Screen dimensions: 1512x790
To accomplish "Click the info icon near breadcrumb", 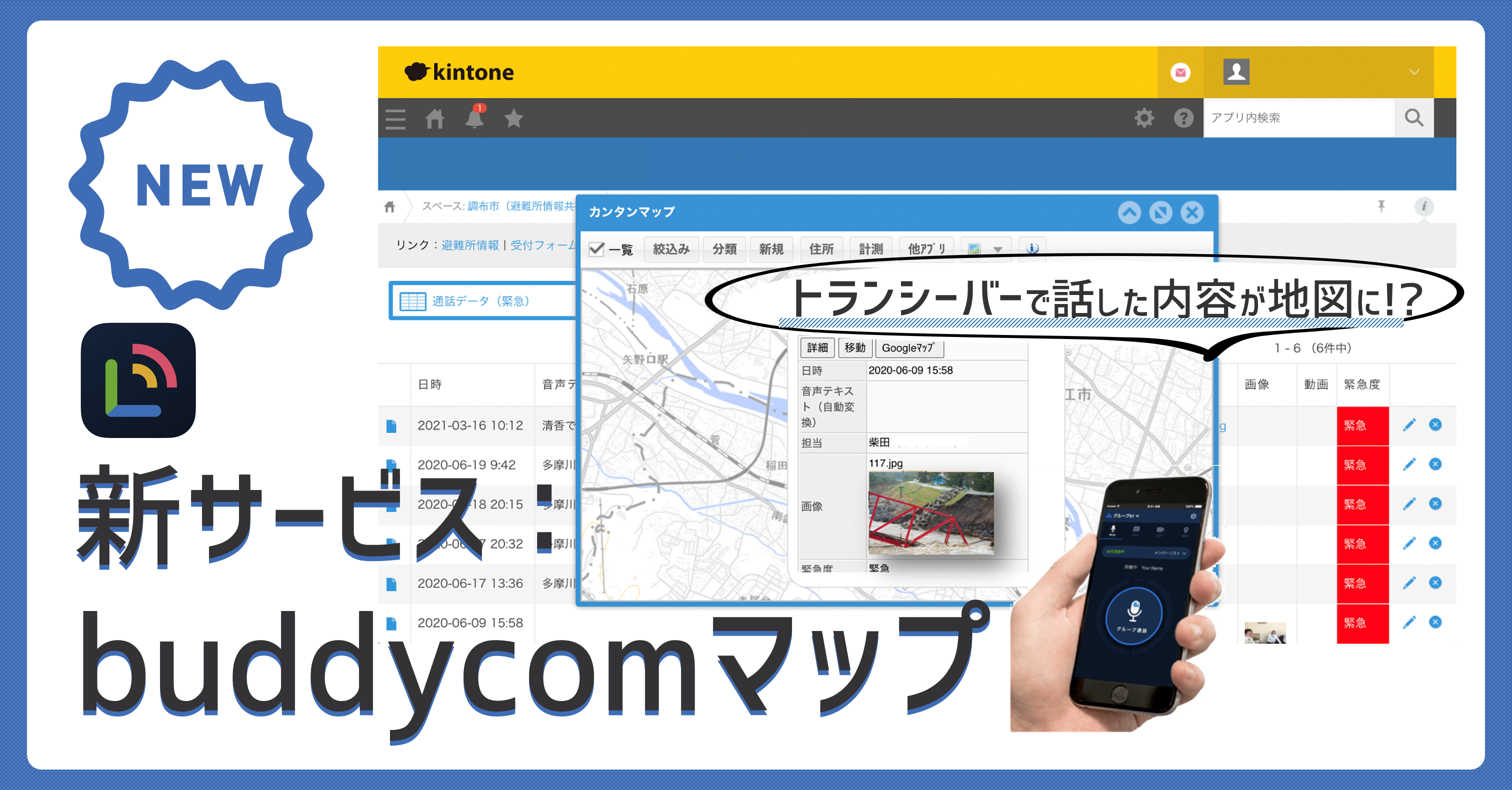I will click(x=1423, y=206).
